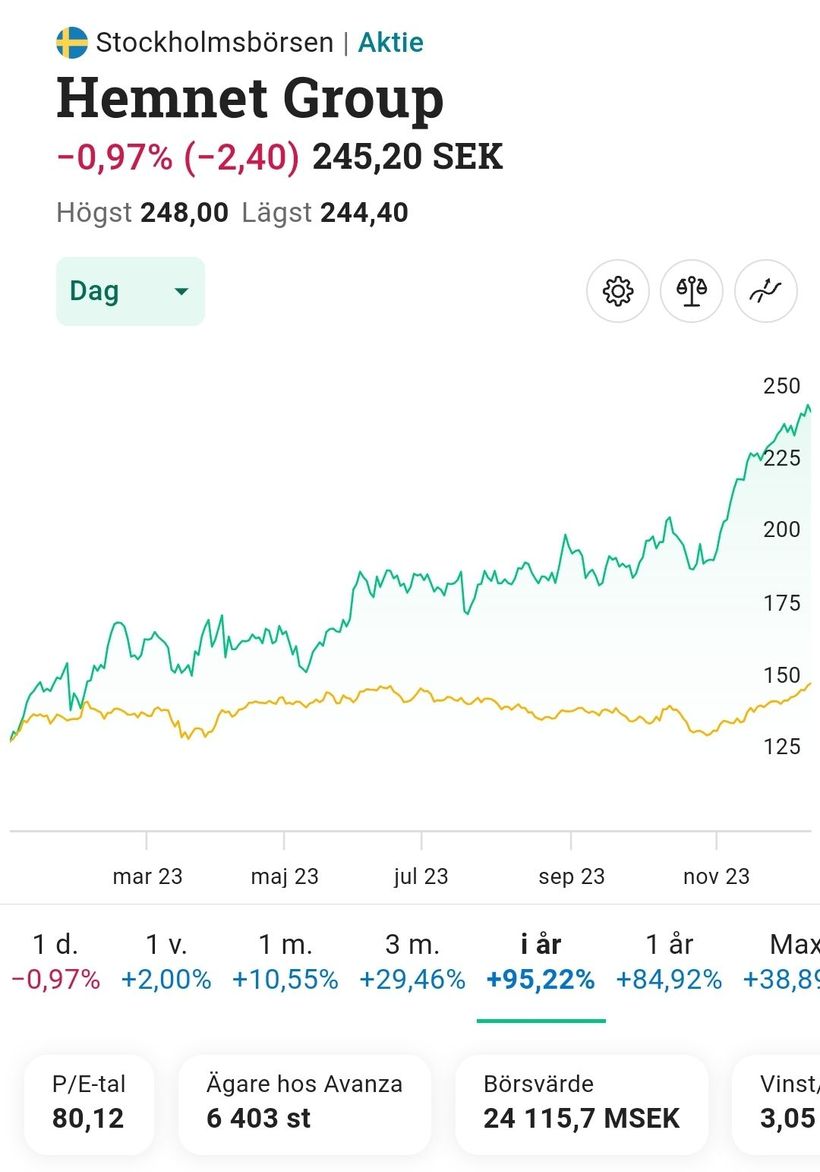Click the dropdown arrow next to Dag
This screenshot has width=820, height=1172.
click(181, 292)
